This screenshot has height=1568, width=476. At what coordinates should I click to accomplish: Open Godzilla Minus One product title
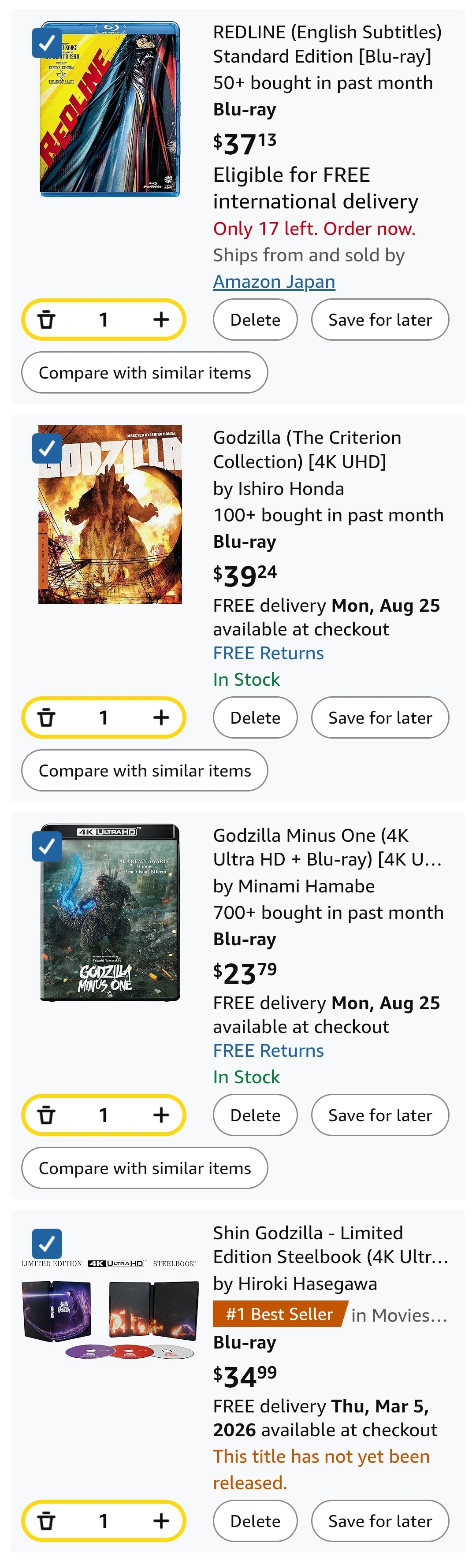pyautogui.click(x=327, y=847)
